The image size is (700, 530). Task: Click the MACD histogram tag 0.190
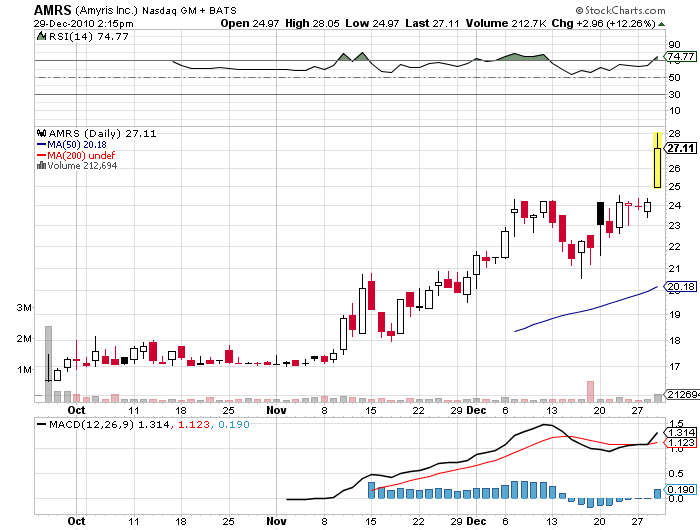(x=680, y=489)
